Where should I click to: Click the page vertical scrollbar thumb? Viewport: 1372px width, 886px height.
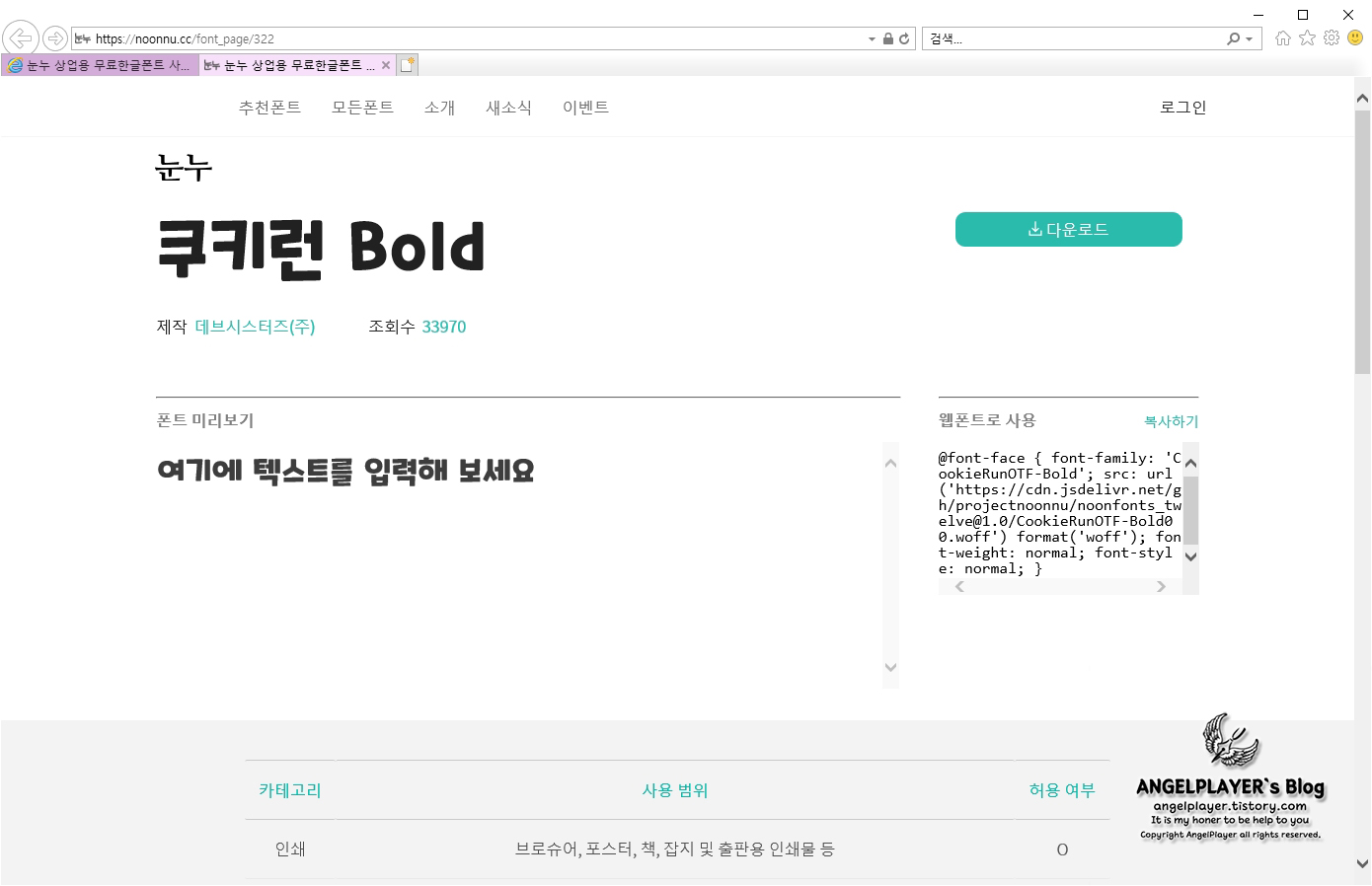(1362, 242)
